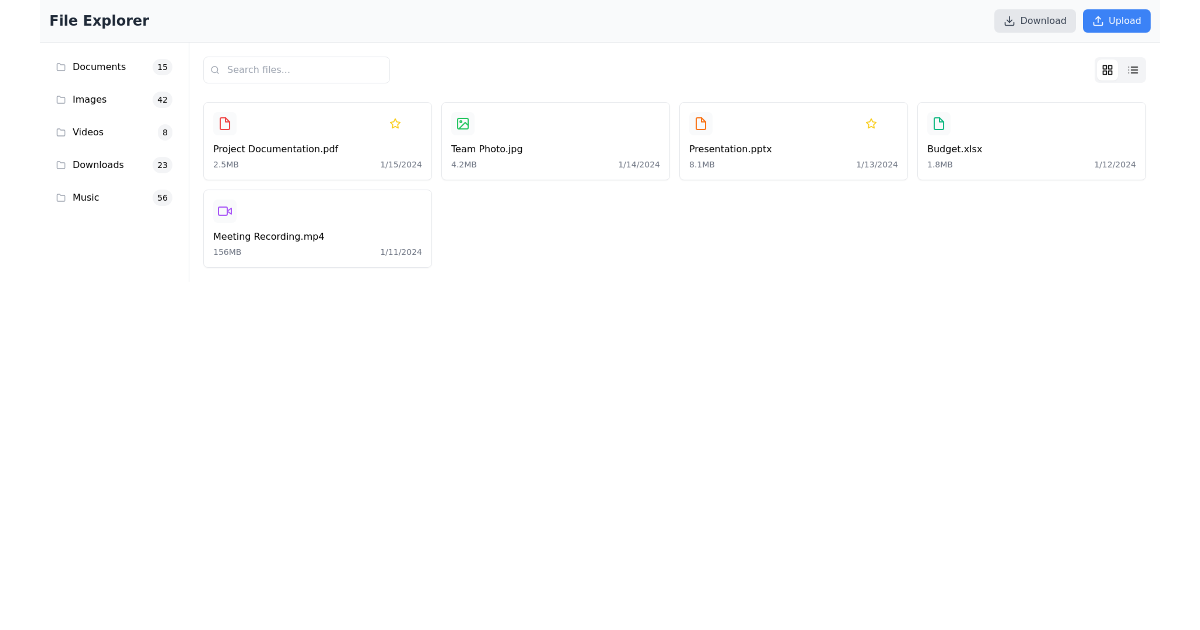The image size is (1200, 630).
Task: Click the Download button
Action: pyautogui.click(x=1034, y=20)
